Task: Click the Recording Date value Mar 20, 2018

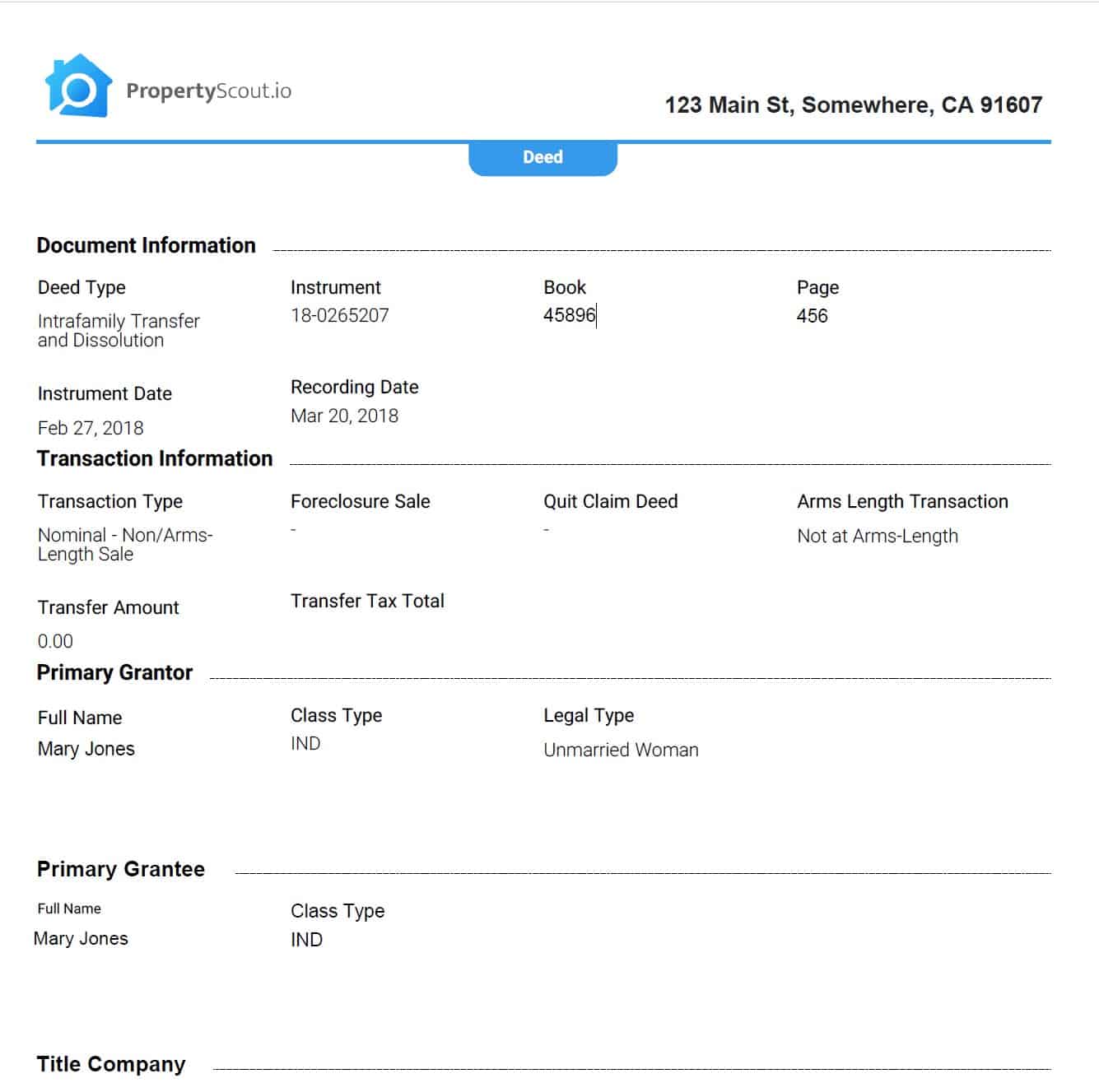Action: click(x=344, y=416)
